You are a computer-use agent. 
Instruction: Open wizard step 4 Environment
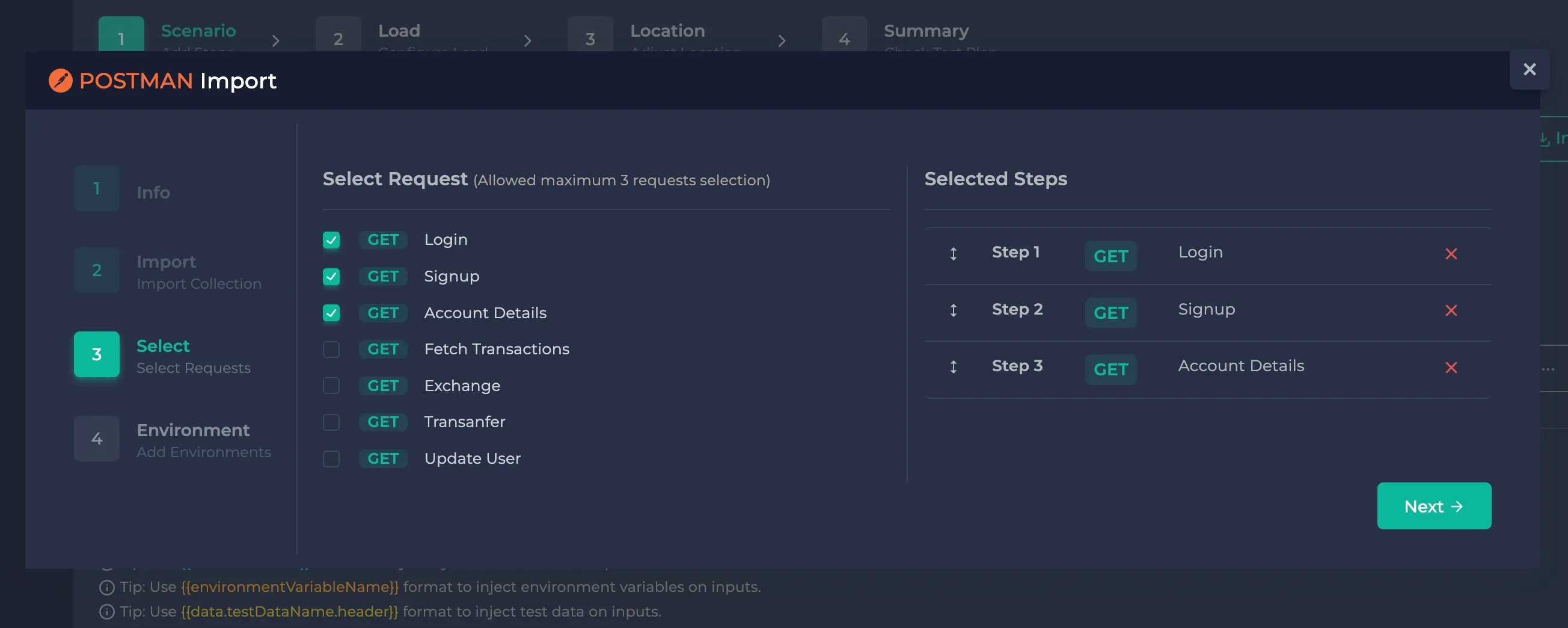point(173,439)
